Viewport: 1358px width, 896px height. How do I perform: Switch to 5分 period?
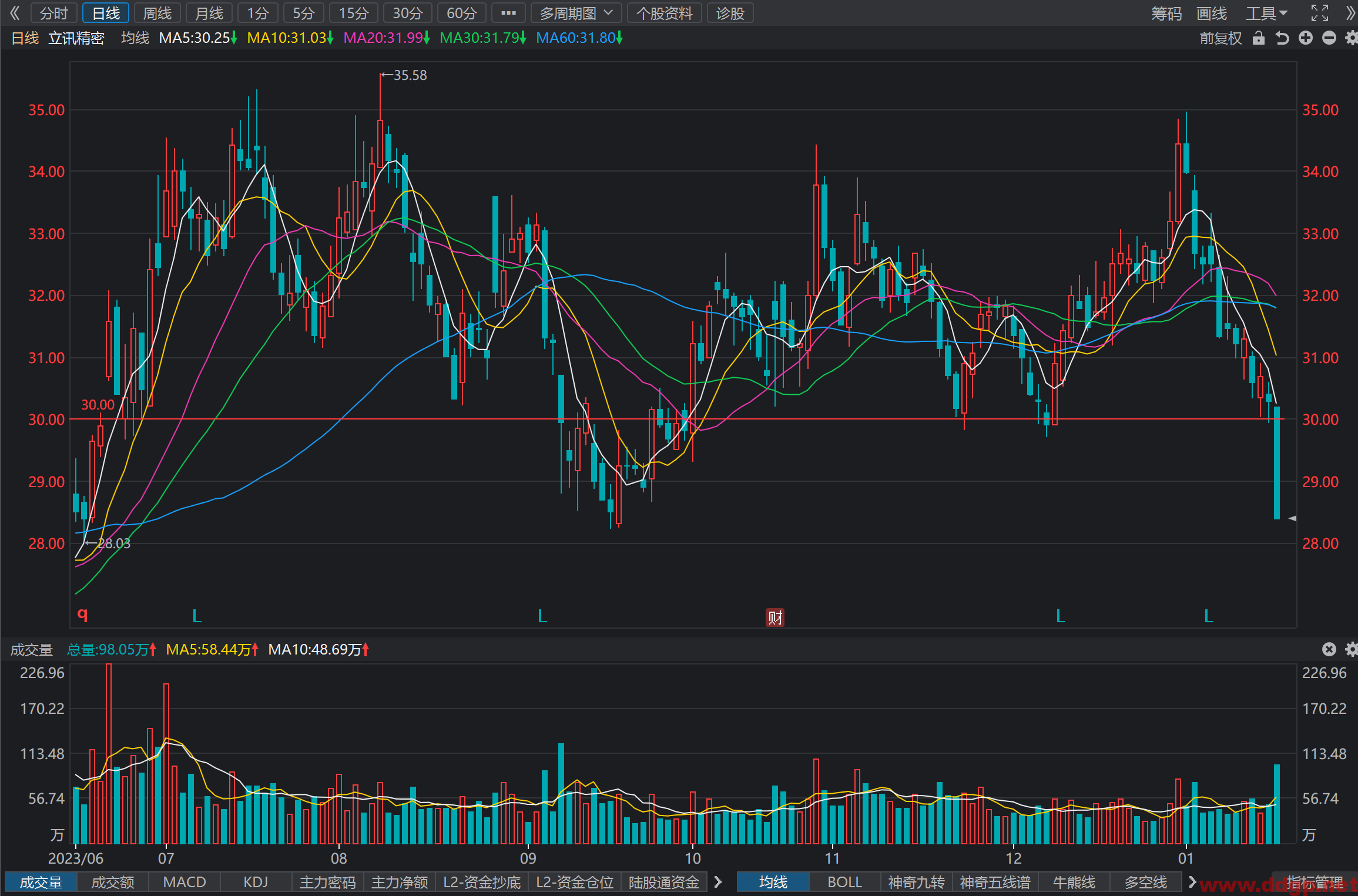(x=303, y=13)
